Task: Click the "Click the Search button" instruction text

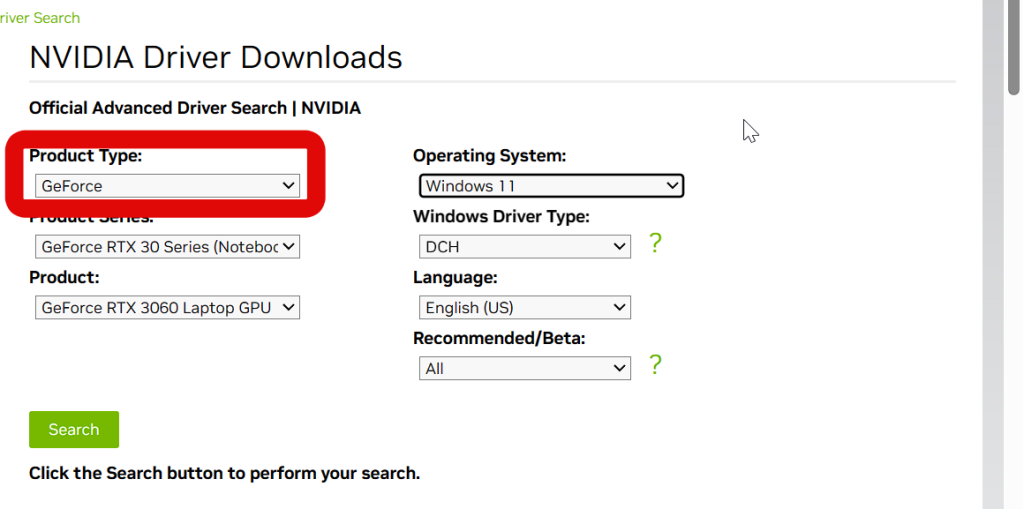Action: coord(224,473)
